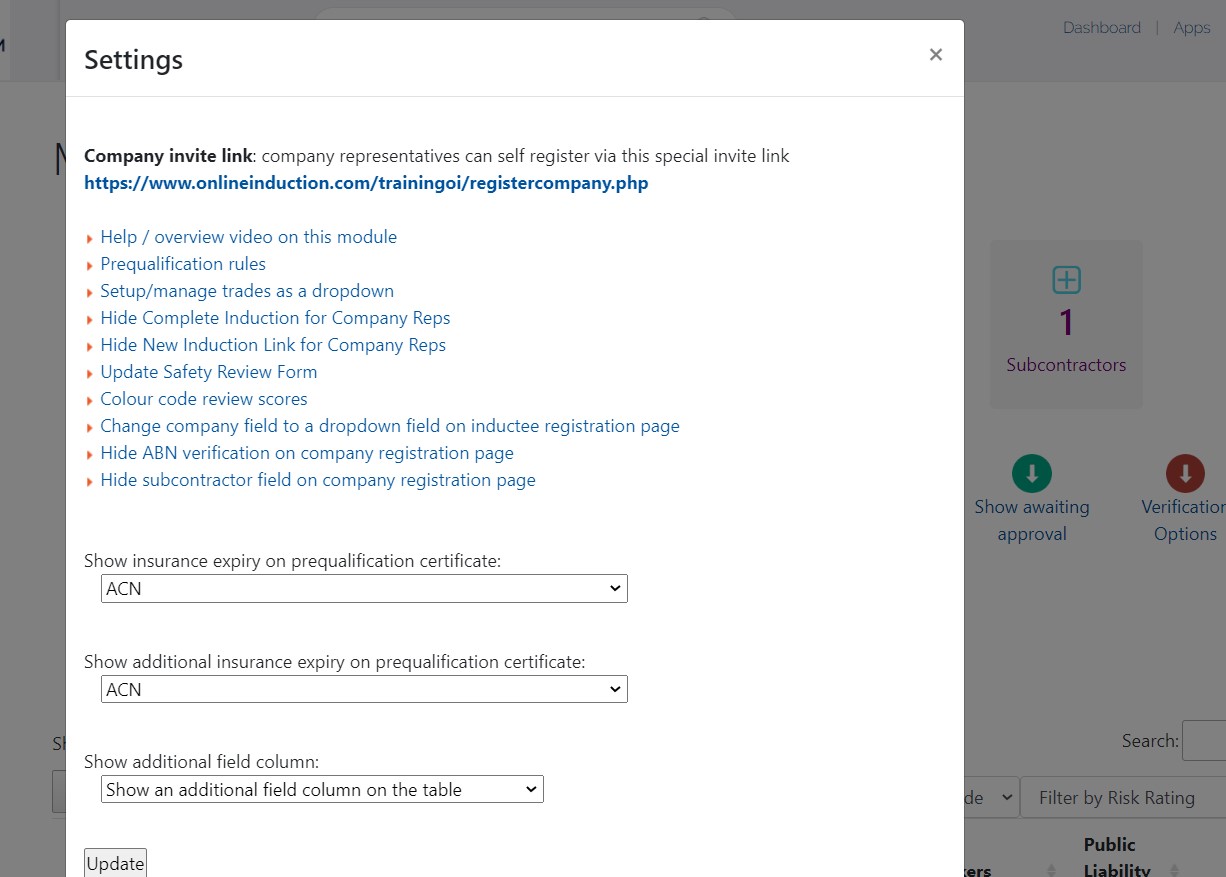The height and width of the screenshot is (877, 1226).
Task: Open Help / overview video on this module
Action: tap(248, 237)
